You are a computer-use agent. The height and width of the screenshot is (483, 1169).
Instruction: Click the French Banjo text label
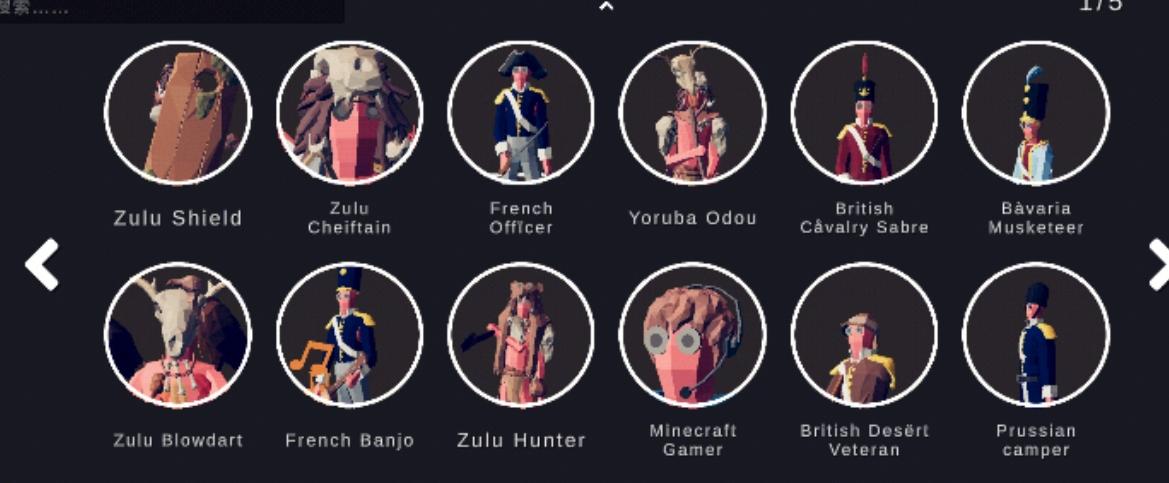click(350, 441)
